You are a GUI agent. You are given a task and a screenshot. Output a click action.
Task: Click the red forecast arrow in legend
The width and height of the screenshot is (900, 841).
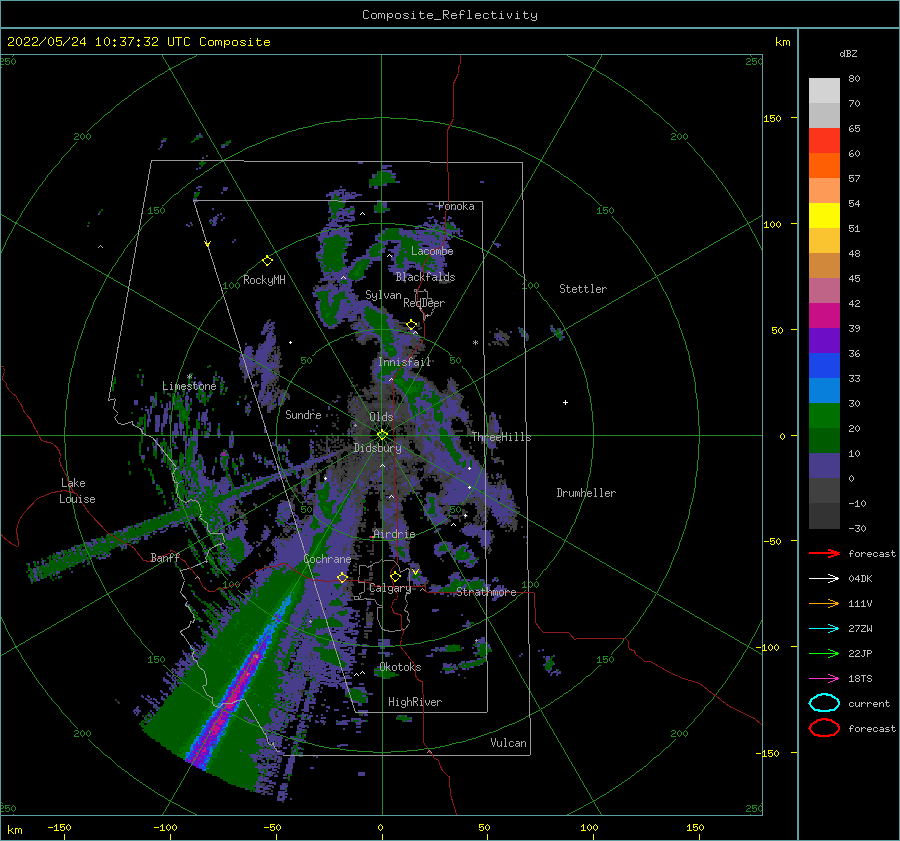point(824,553)
